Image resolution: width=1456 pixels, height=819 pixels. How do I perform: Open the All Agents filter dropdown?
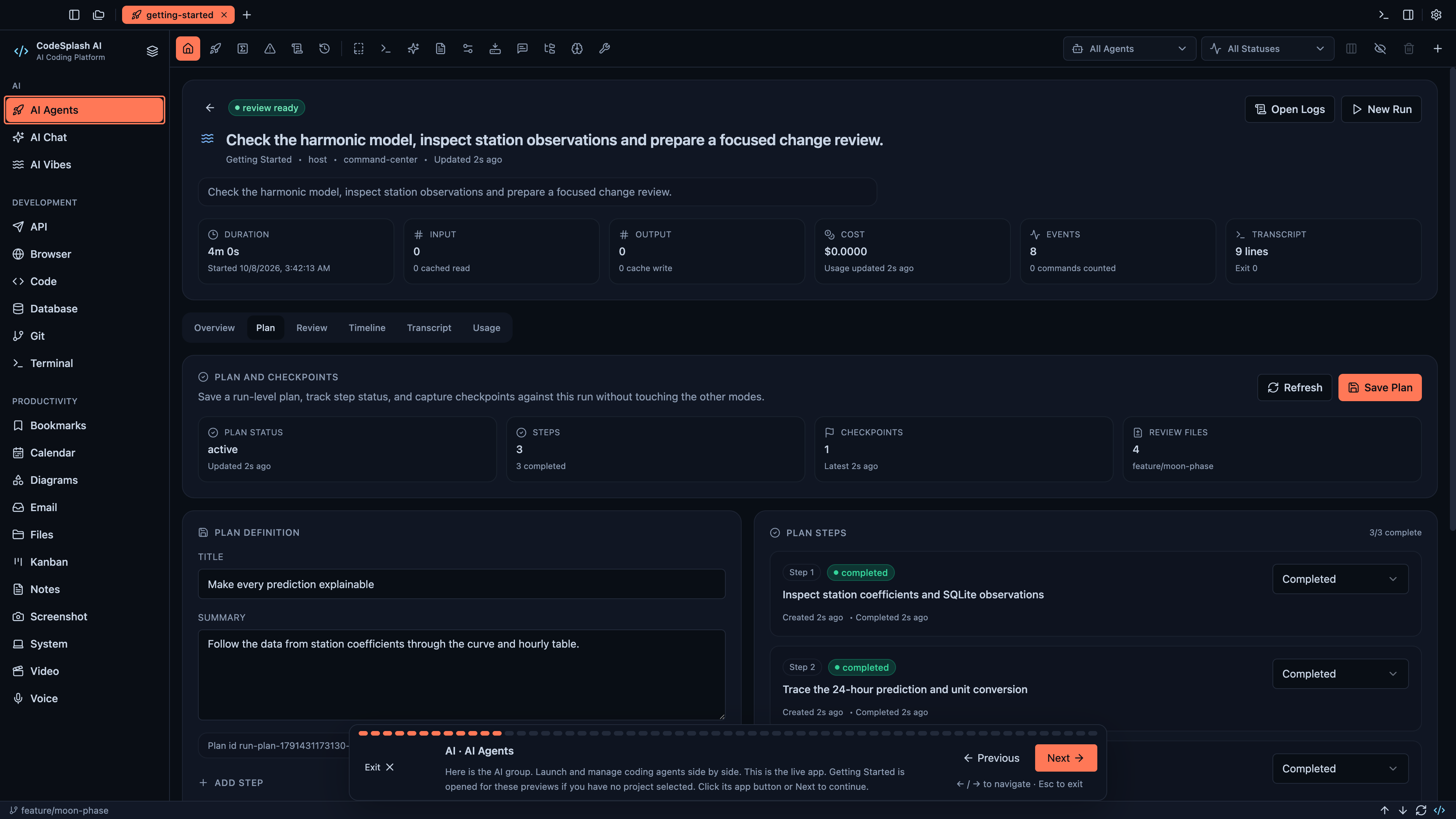(1129, 49)
